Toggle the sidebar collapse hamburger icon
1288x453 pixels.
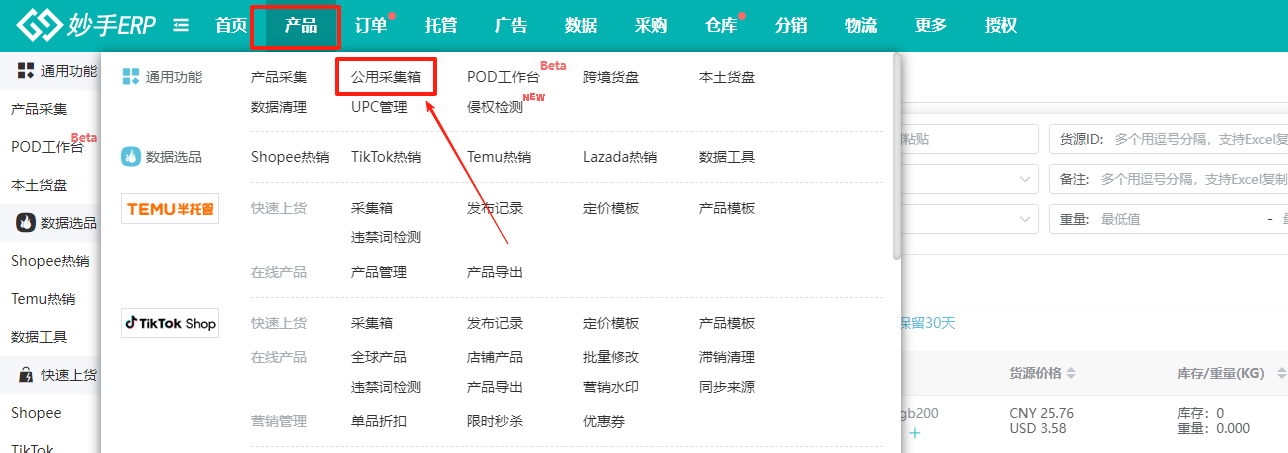181,26
